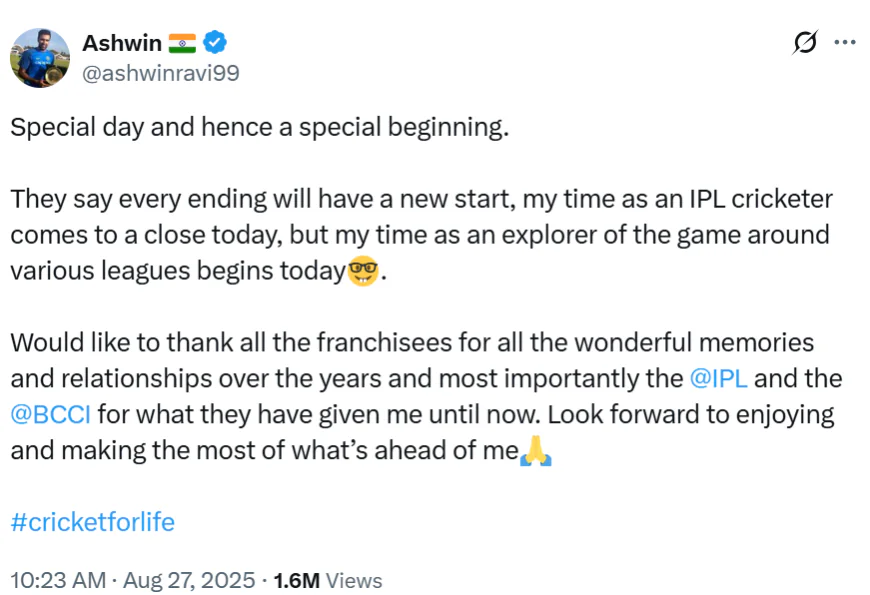Click the nerd face emoji after 'today'
Screen dimensions: 870x595
point(363,271)
